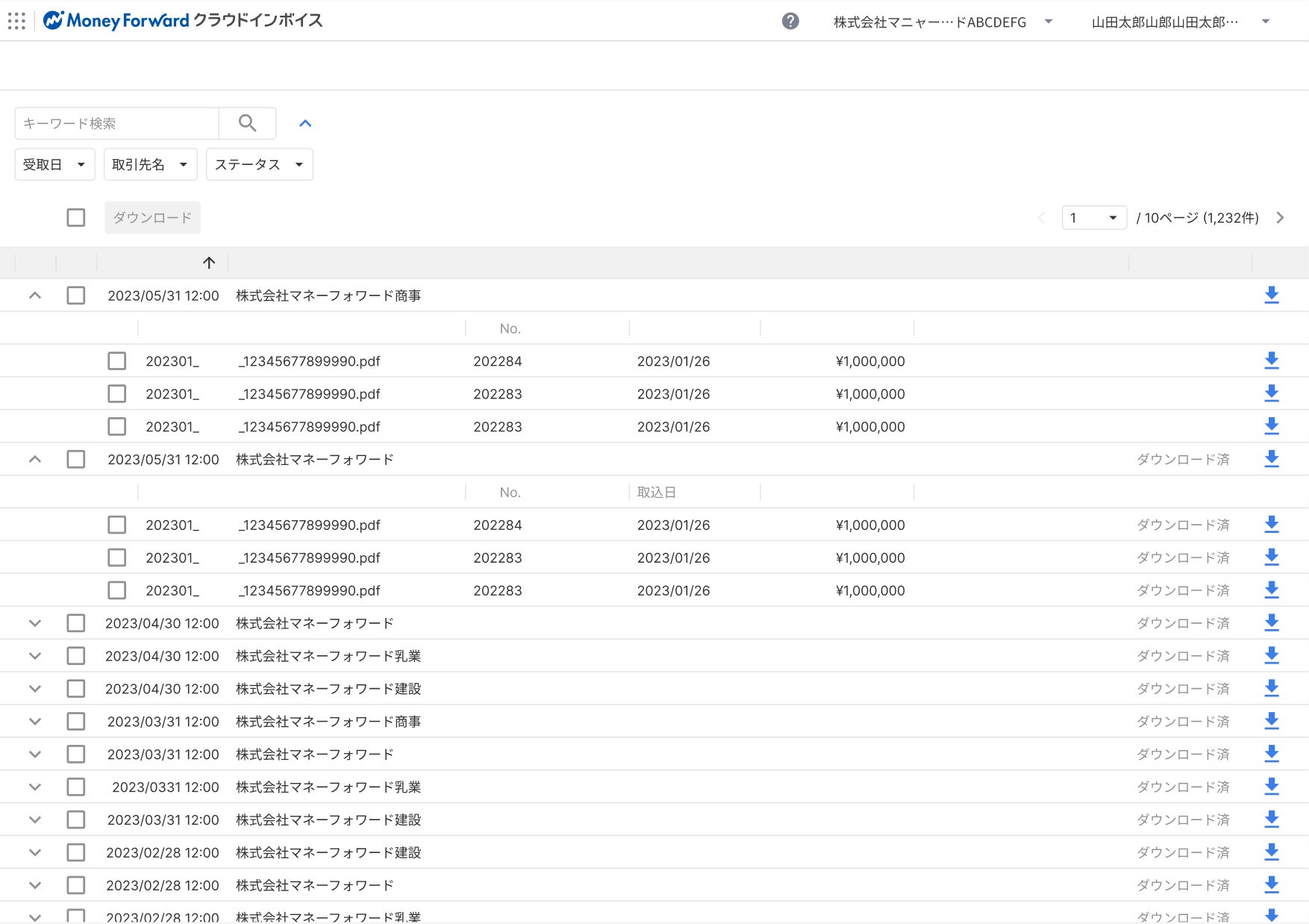Expand the 2023/02/28 マネーフォワード建設 row
This screenshot has height=924, width=1309.
tap(35, 853)
